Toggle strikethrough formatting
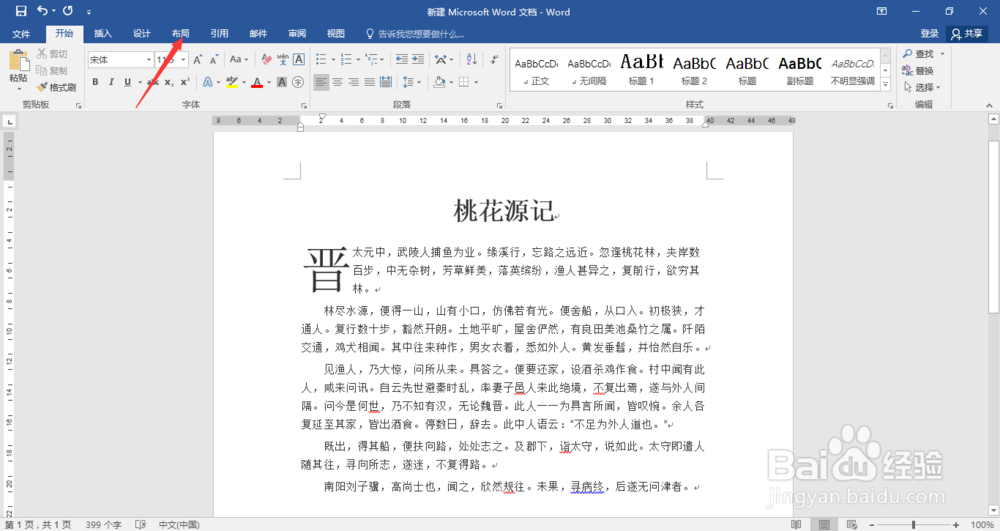The image size is (1000, 531). tap(153, 82)
